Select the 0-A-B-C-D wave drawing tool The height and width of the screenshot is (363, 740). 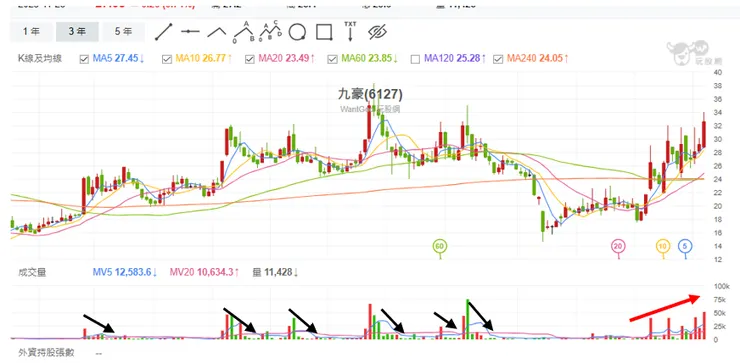pos(271,32)
